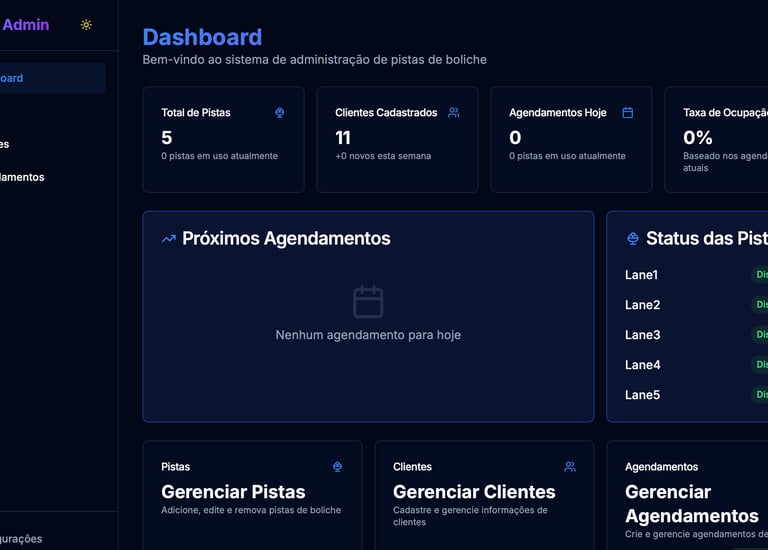Click the bowling icon beside Status das Pistas

click(633, 239)
